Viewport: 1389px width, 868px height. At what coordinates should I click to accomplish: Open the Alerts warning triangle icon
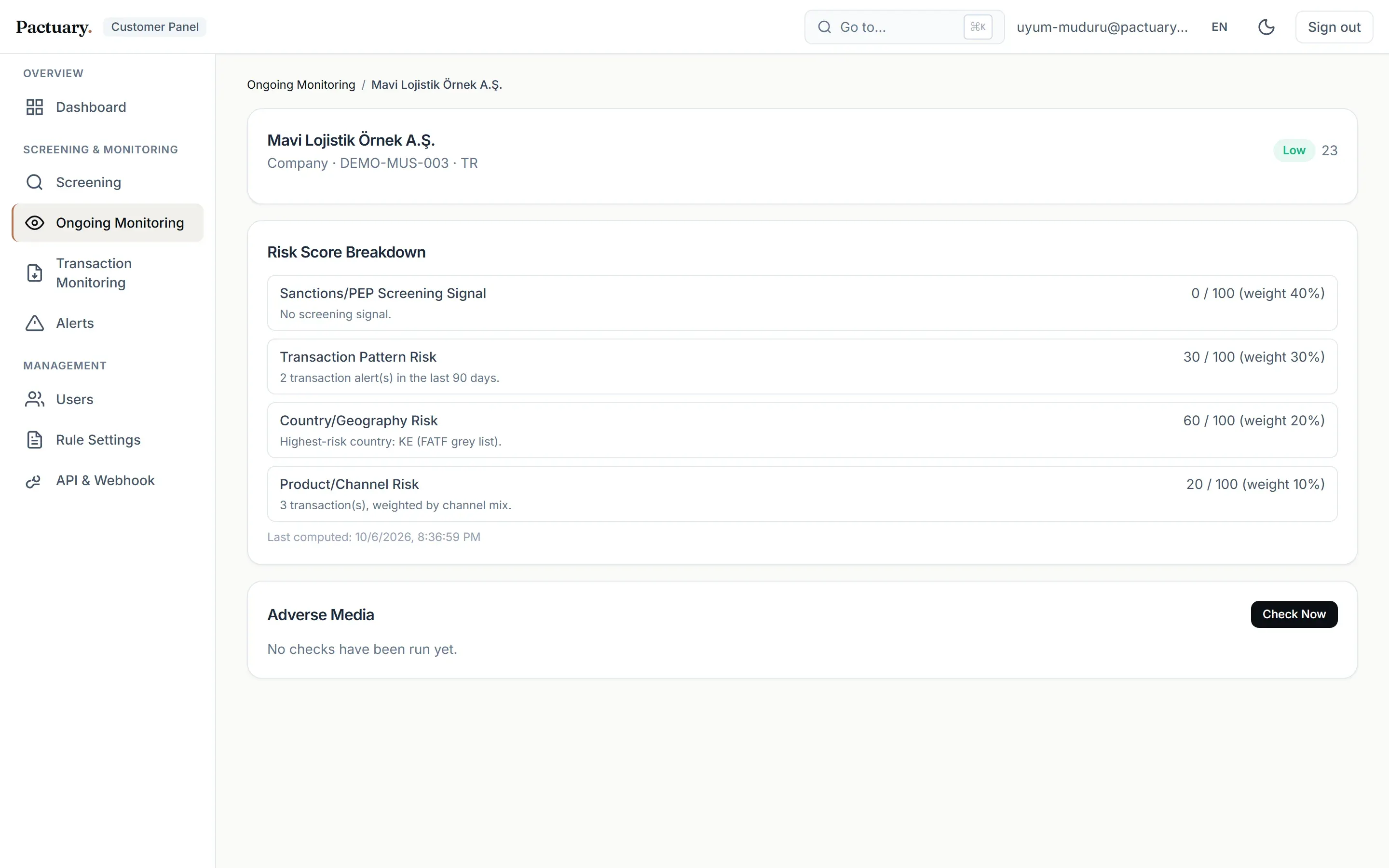point(34,323)
